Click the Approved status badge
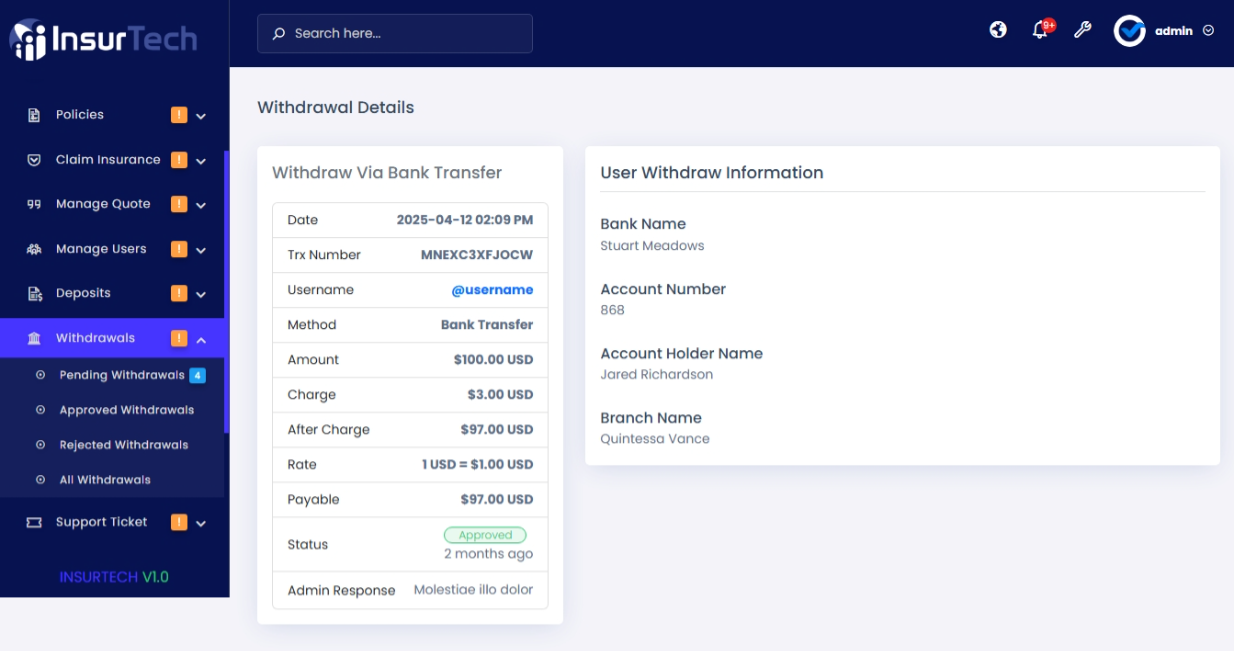Viewport: 1234px width, 651px height. [485, 535]
